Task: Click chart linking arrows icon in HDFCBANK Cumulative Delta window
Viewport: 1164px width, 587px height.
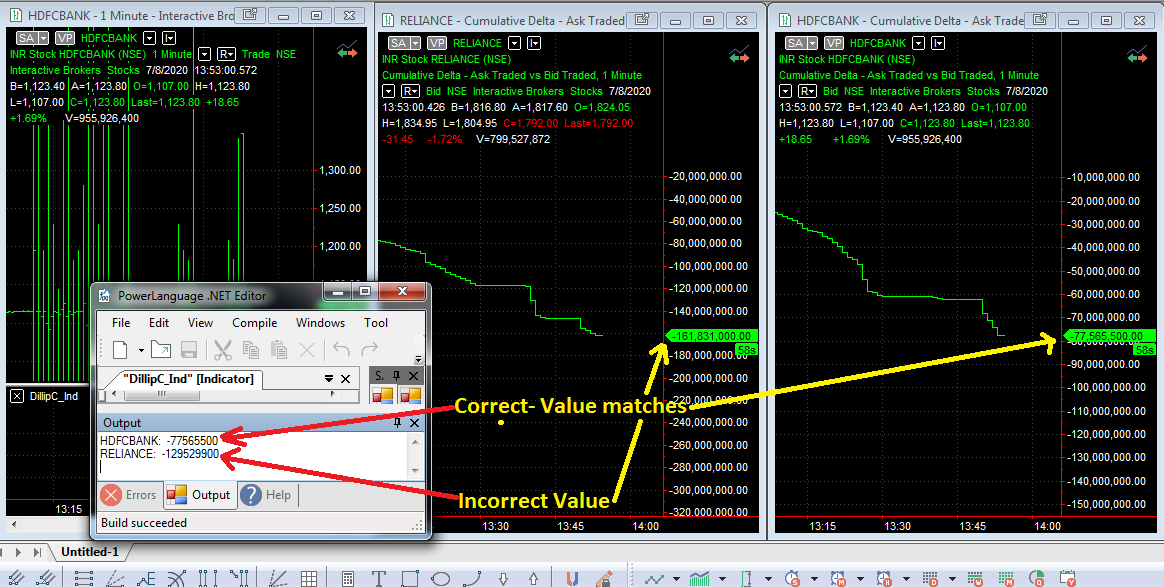Action: 1137,55
